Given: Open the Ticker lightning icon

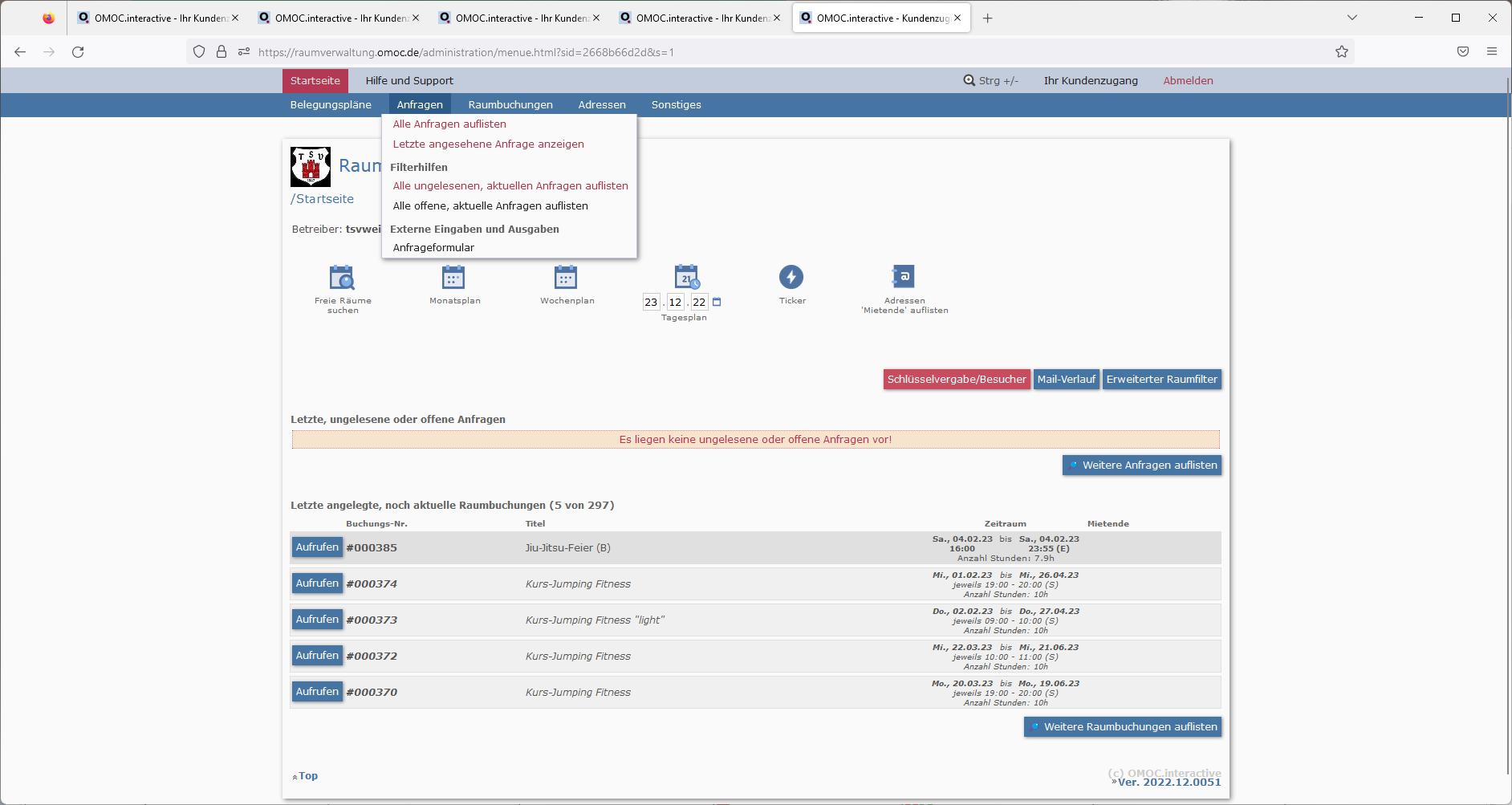Looking at the screenshot, I should (x=791, y=277).
